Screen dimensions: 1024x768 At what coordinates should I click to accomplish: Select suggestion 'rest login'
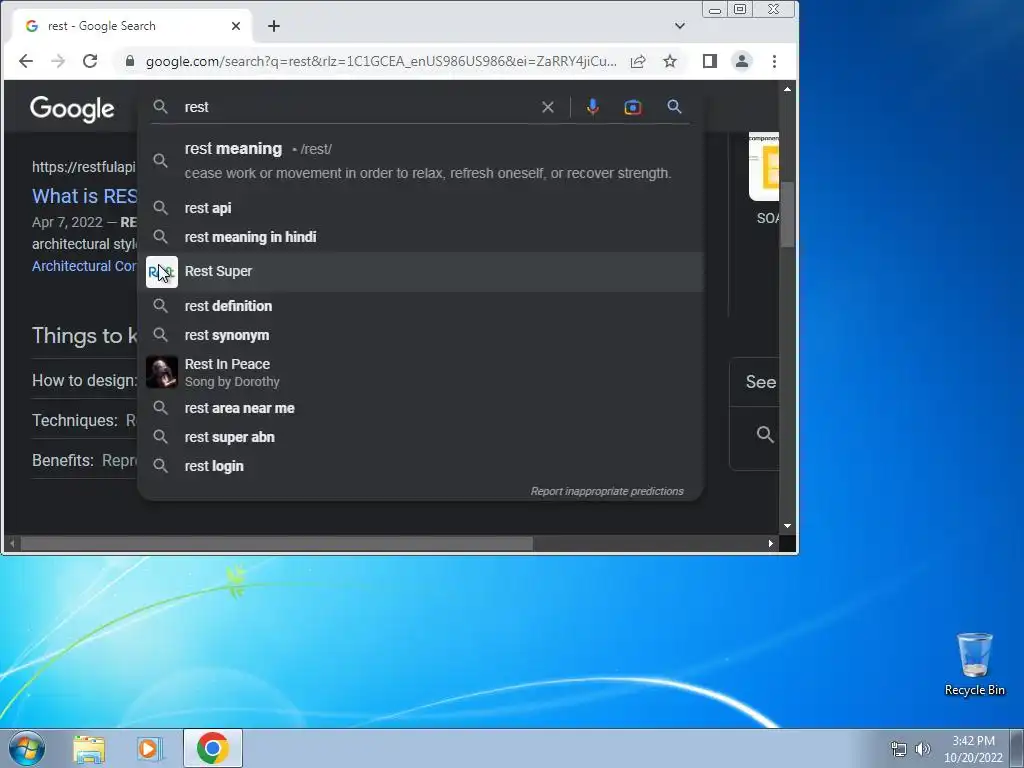pos(421,466)
